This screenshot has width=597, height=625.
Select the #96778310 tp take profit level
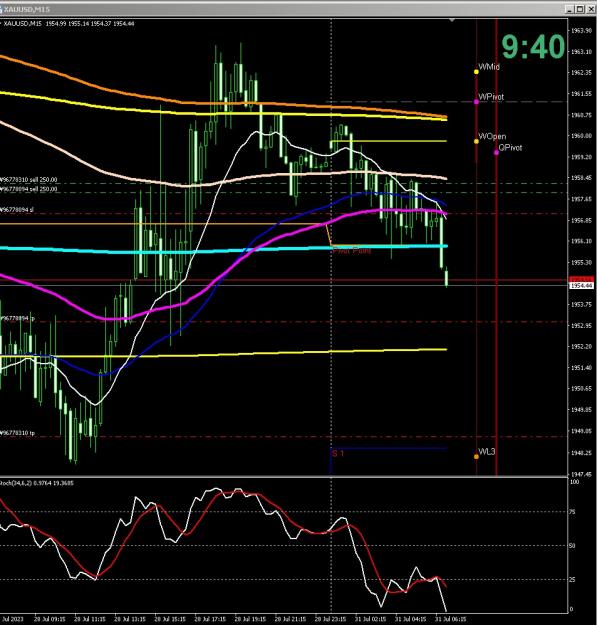283,437
